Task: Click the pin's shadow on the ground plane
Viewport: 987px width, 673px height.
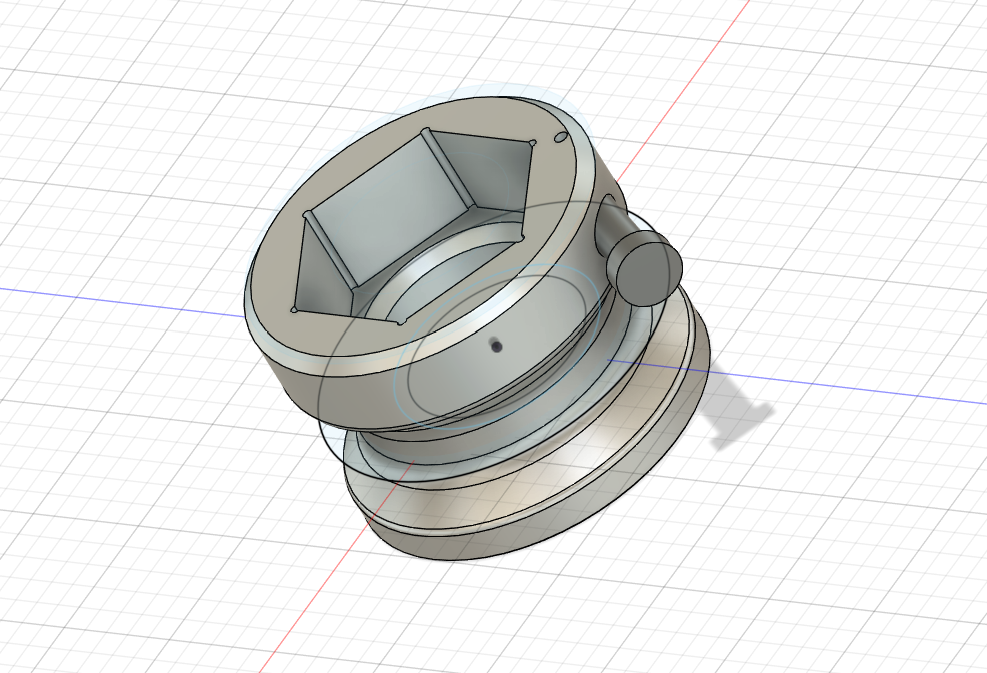Action: (738, 418)
